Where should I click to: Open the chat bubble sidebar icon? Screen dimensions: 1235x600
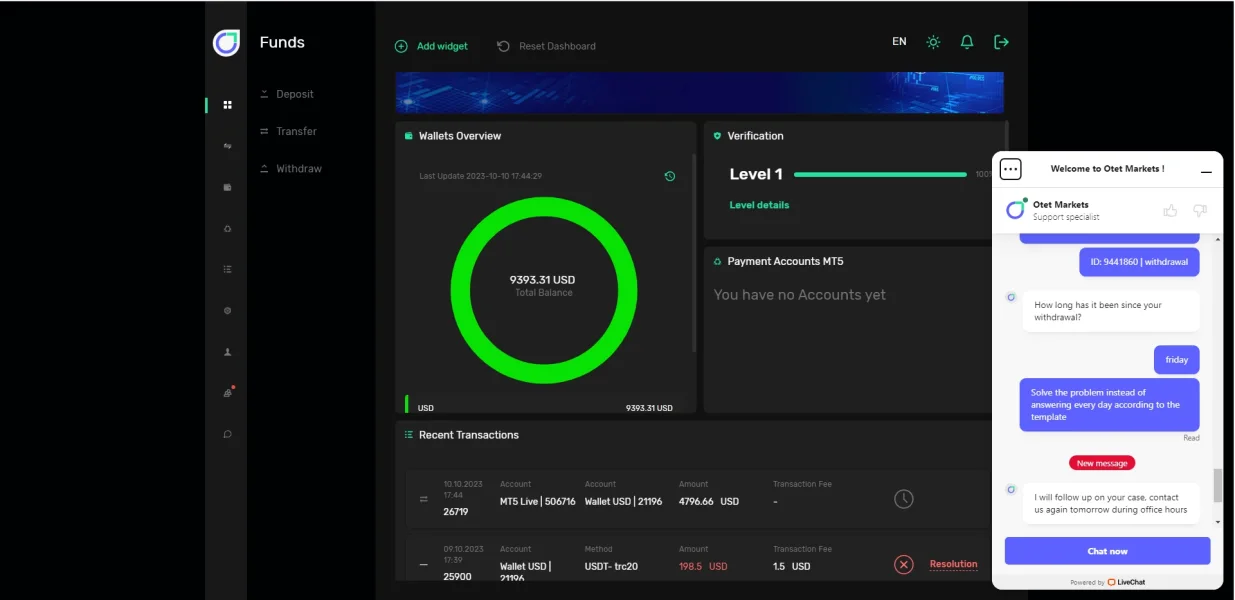pyautogui.click(x=228, y=434)
